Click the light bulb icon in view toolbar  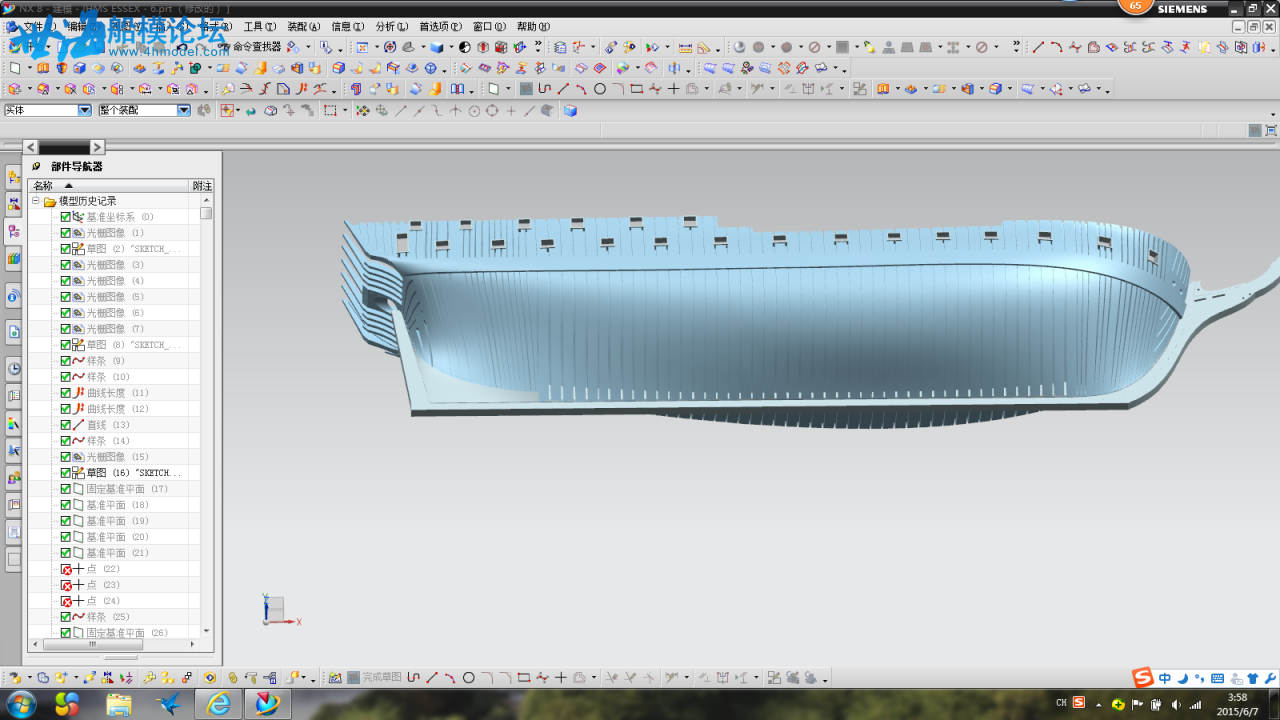[x=869, y=47]
